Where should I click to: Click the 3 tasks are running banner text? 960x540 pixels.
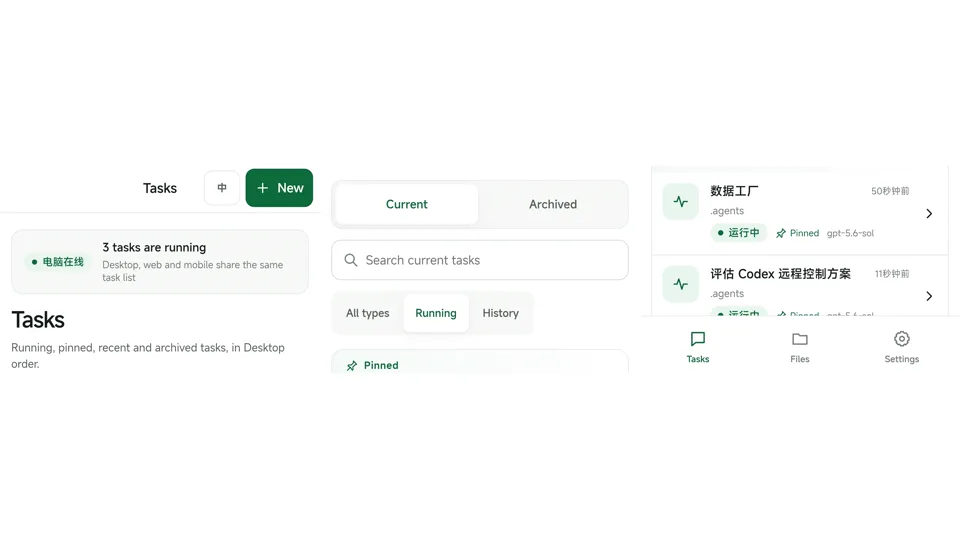coord(154,247)
